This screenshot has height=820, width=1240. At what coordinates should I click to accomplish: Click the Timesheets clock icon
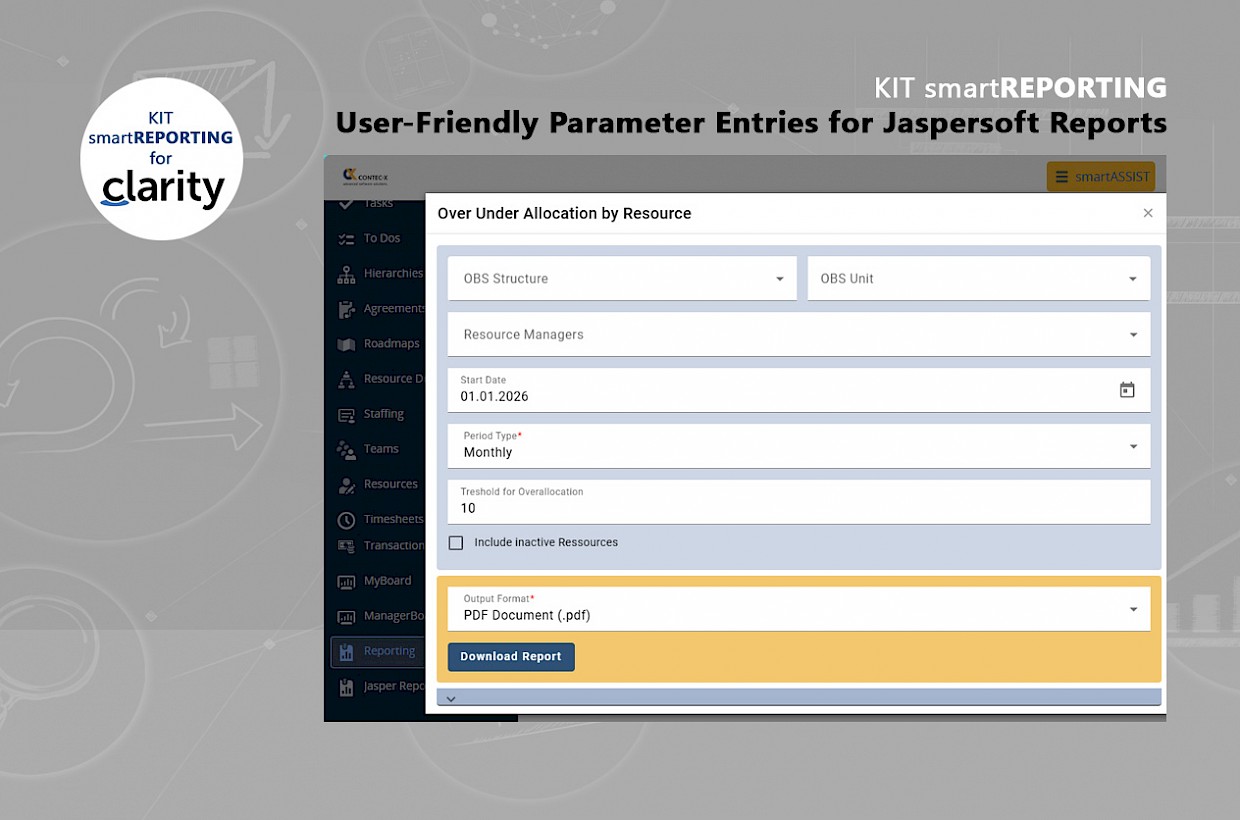[346, 520]
